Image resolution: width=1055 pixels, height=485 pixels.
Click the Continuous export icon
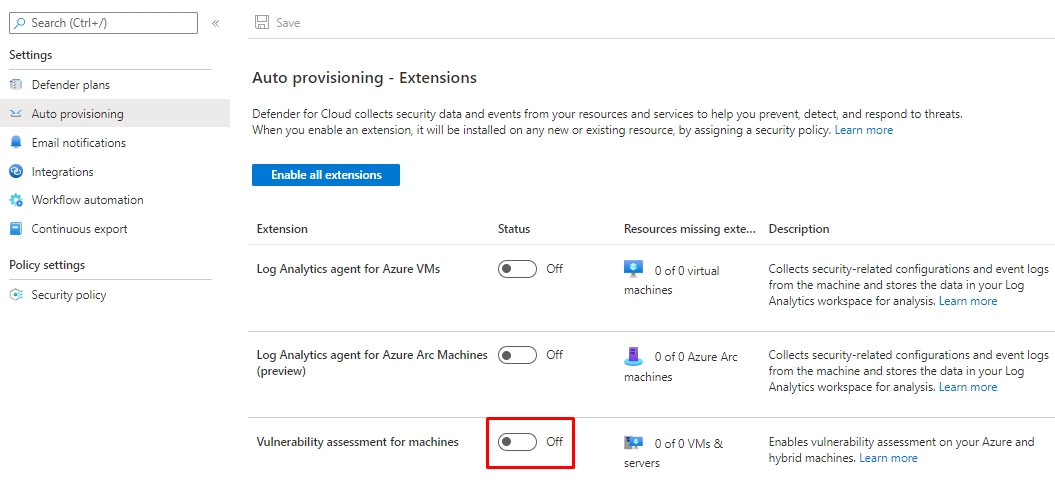pos(16,229)
